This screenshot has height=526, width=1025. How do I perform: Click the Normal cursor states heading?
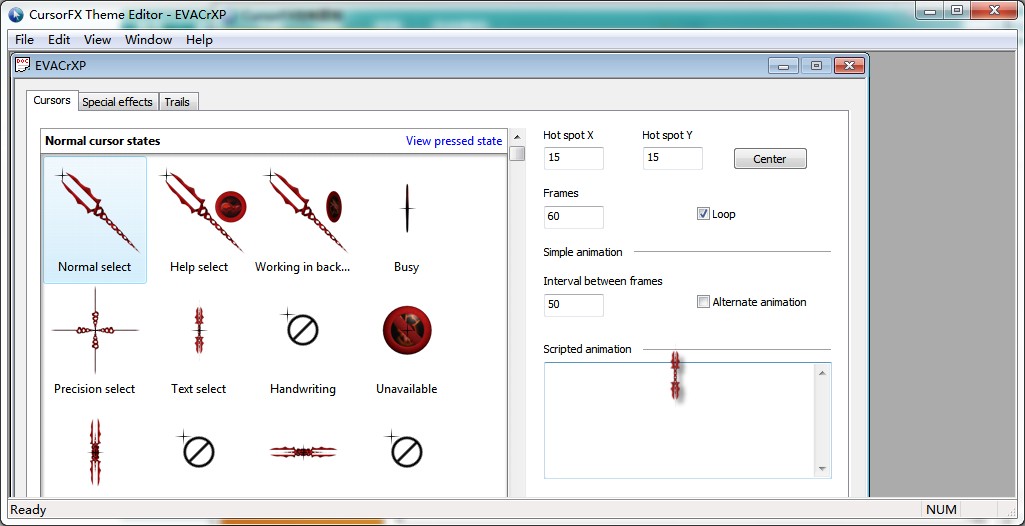[x=103, y=140]
